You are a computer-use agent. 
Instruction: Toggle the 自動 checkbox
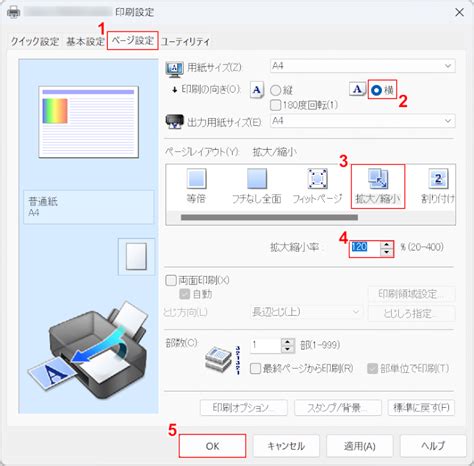click(x=185, y=294)
